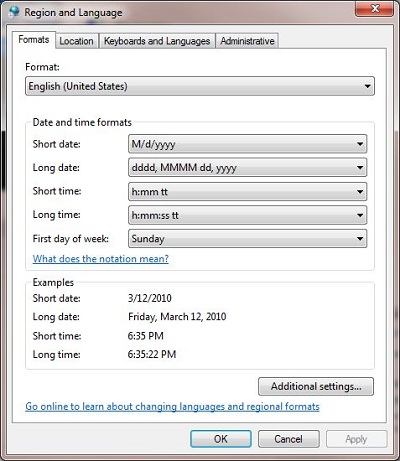
Task: Follow the Go online to learn about changing languages link
Action: tap(172, 407)
